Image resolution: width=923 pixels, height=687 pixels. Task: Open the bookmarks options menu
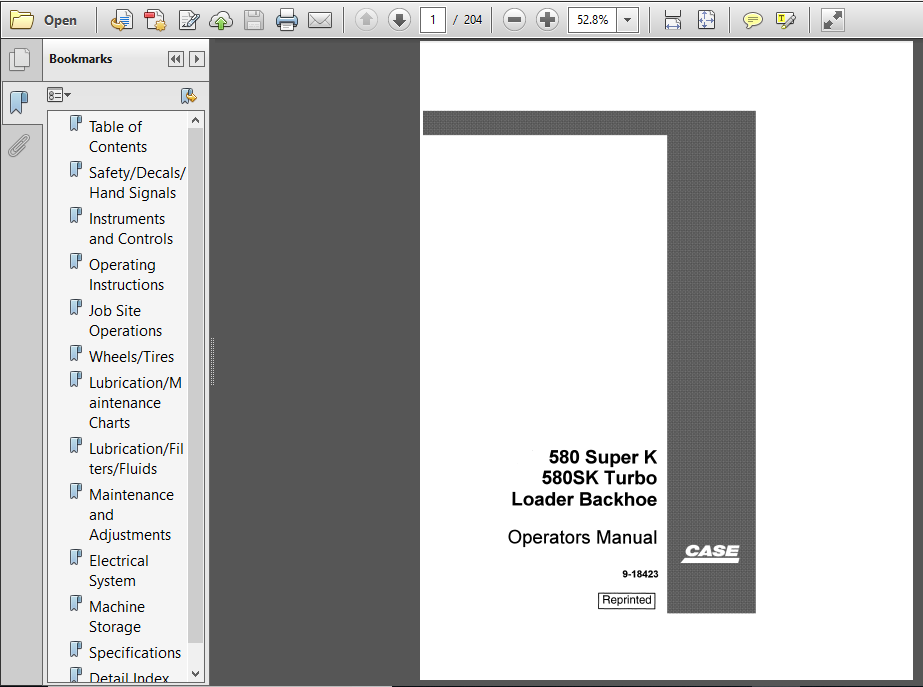click(59, 95)
